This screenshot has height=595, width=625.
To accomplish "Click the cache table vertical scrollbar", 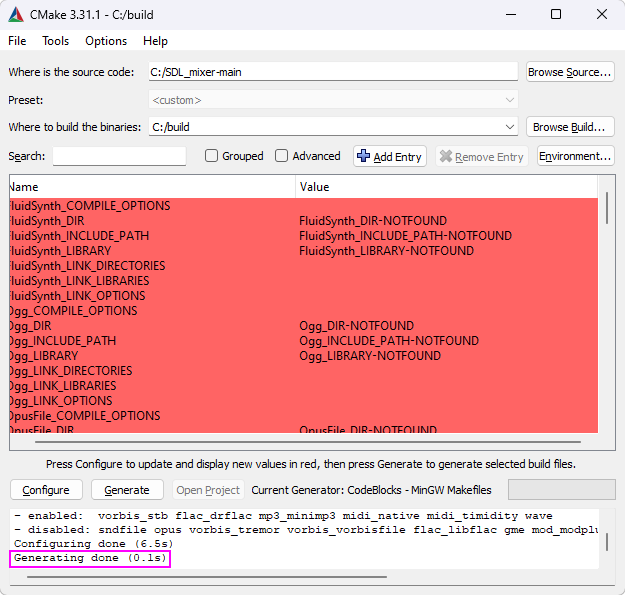I will click(x=607, y=208).
